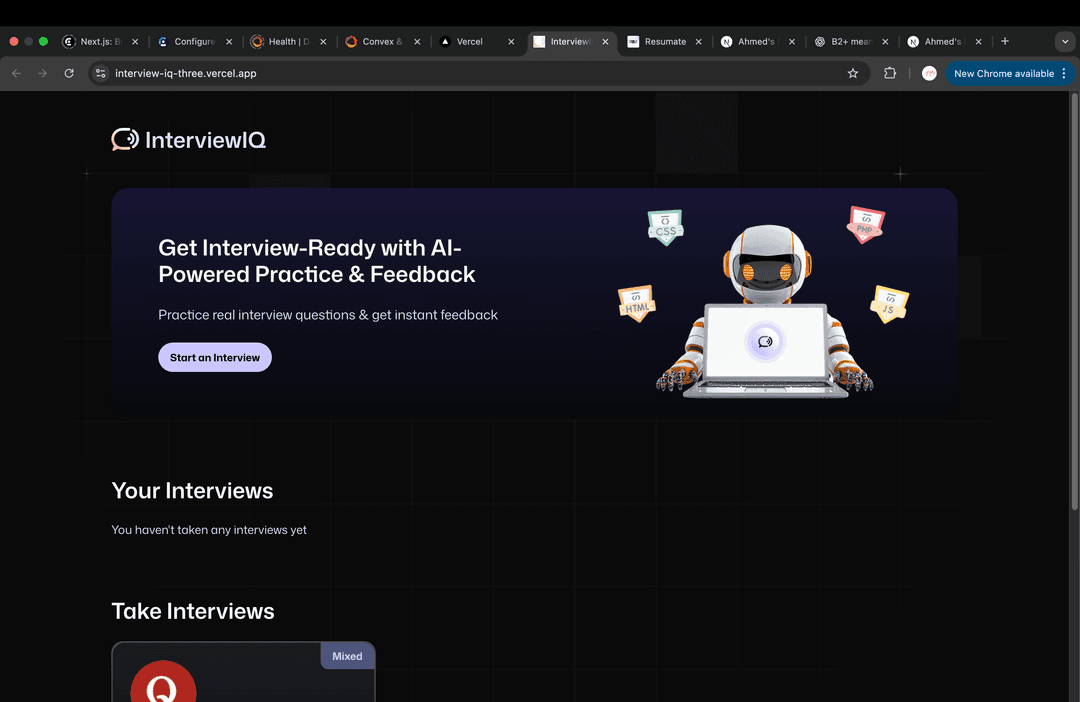Open a new browser tab
This screenshot has height=702, width=1080.
1005,41
